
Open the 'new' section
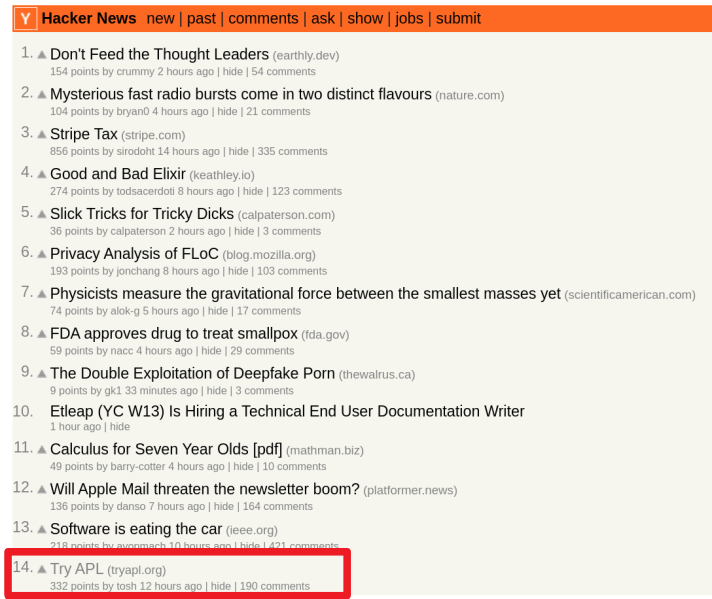point(160,19)
